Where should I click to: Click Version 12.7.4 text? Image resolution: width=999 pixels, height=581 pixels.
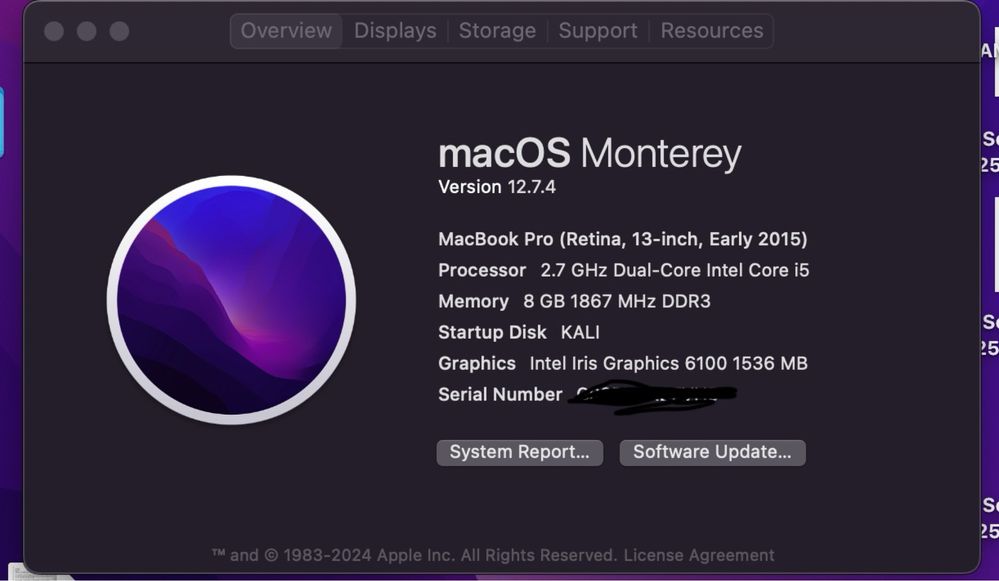(x=497, y=187)
